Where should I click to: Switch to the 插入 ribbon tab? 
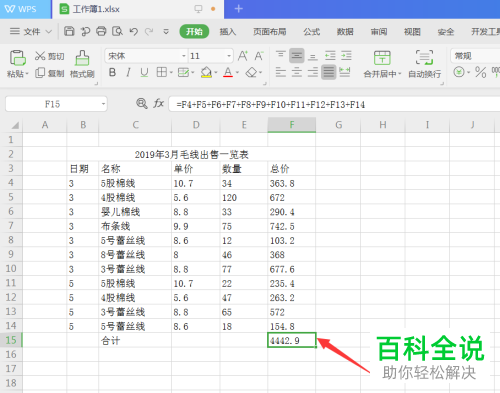pyautogui.click(x=228, y=32)
